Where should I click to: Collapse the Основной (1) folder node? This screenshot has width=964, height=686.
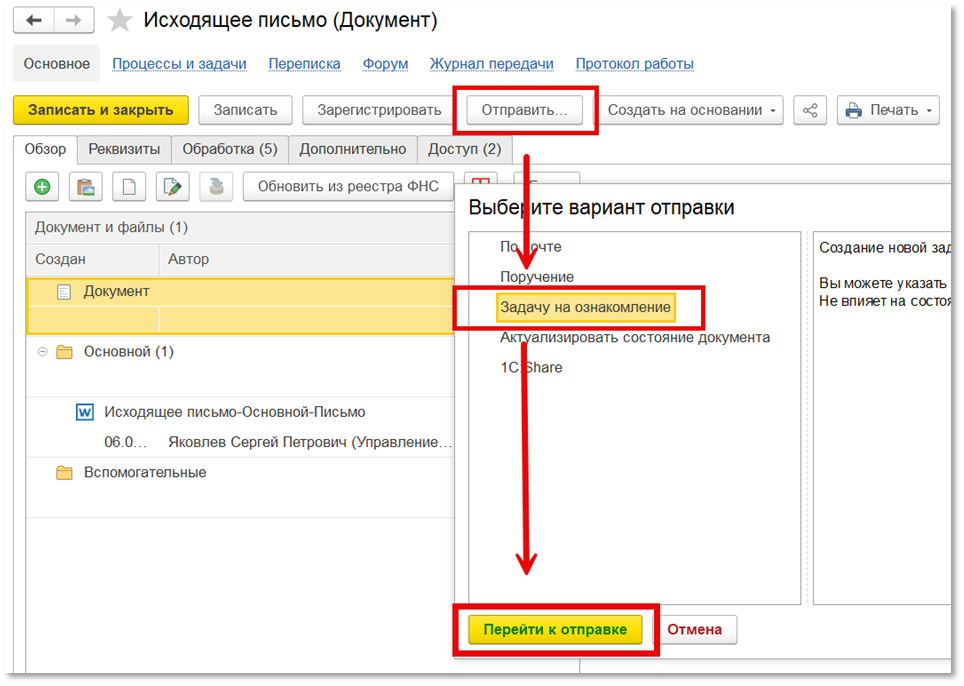point(42,352)
